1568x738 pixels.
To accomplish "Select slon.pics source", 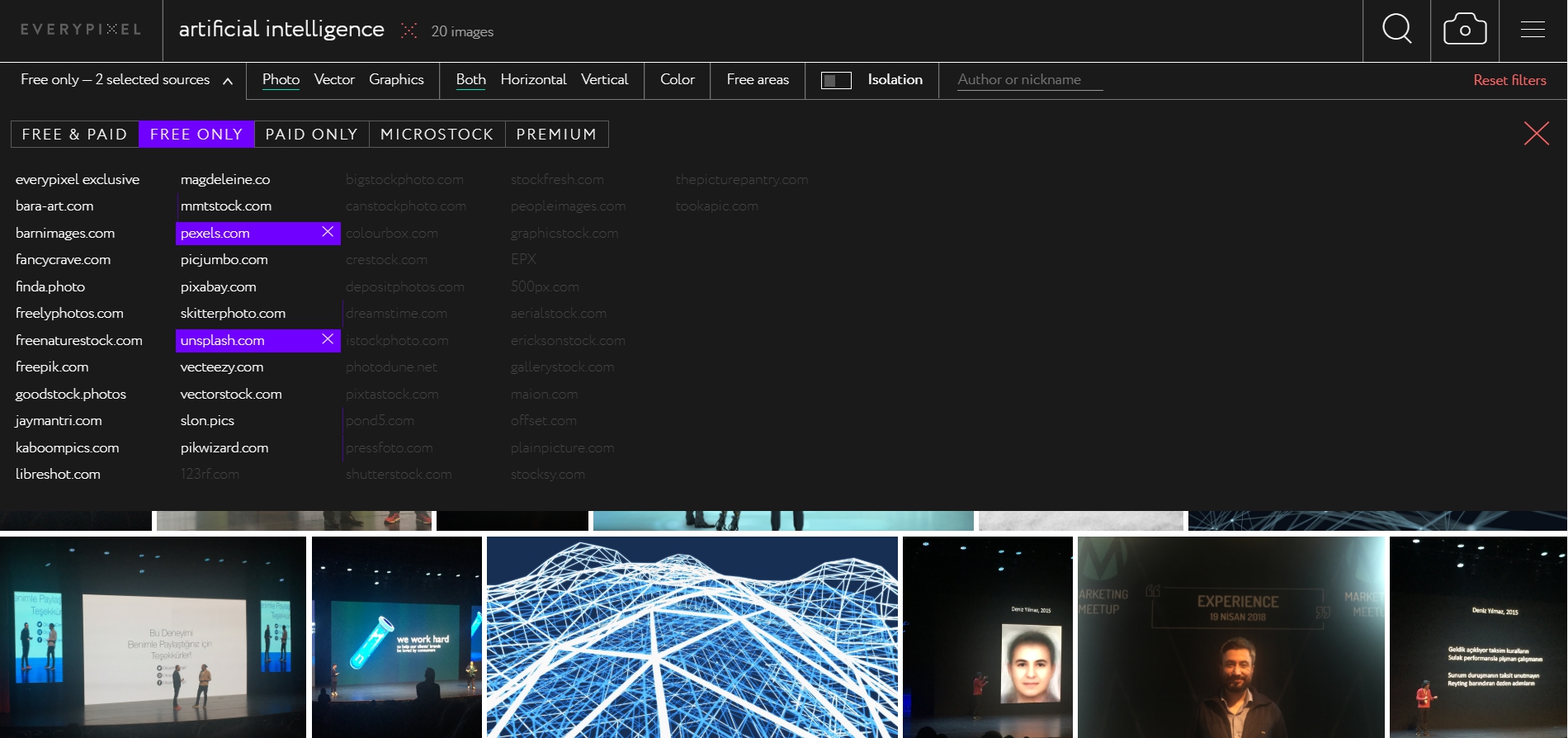I will [207, 420].
